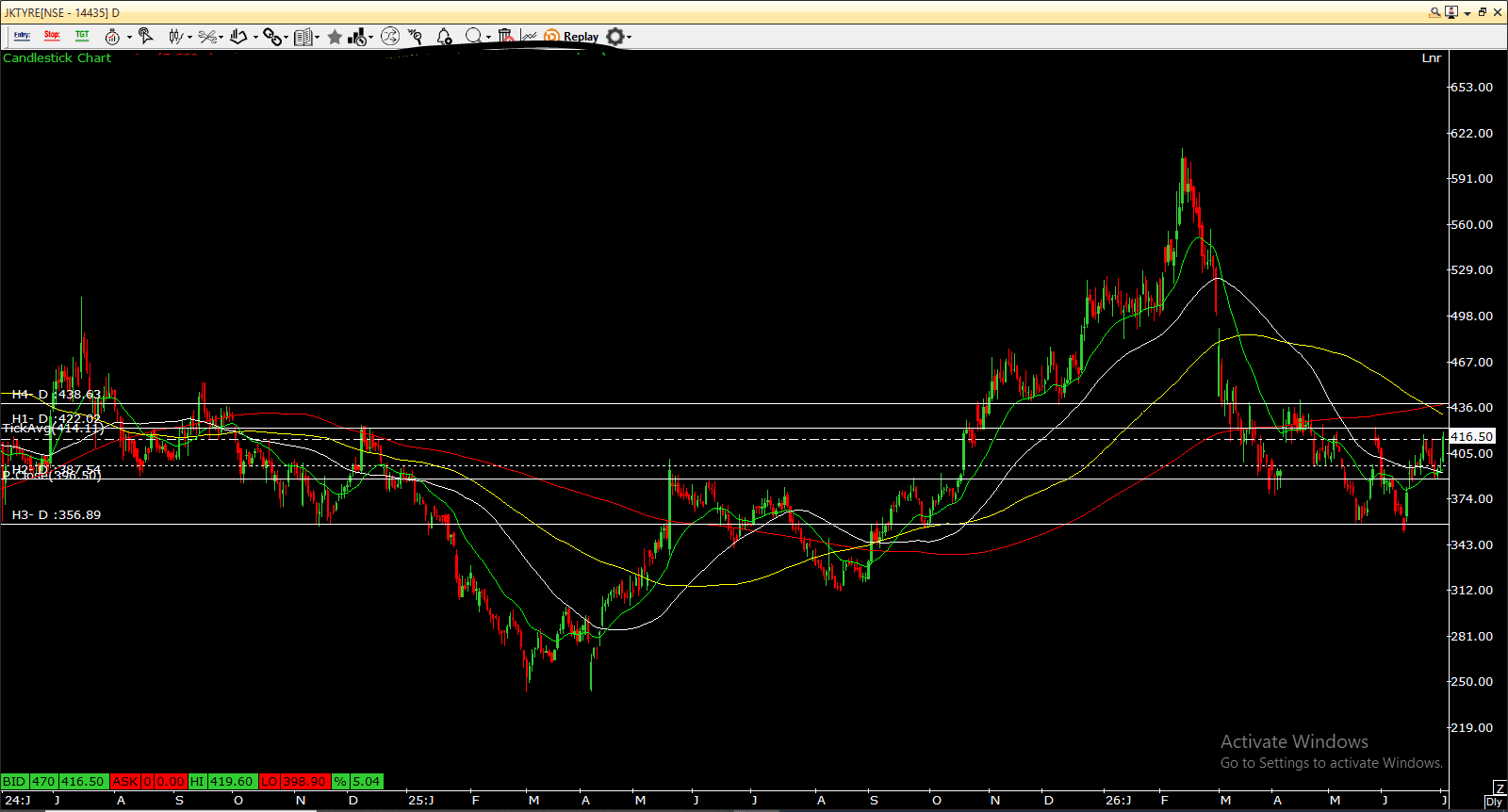Click the Entry price marker tool
Screen dimensions: 1508x812
pos(22,36)
